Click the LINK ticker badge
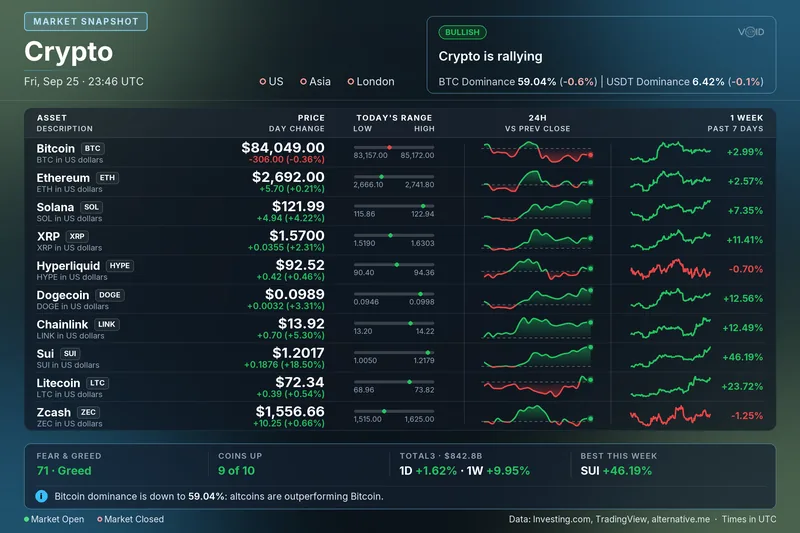 pyautogui.click(x=107, y=324)
